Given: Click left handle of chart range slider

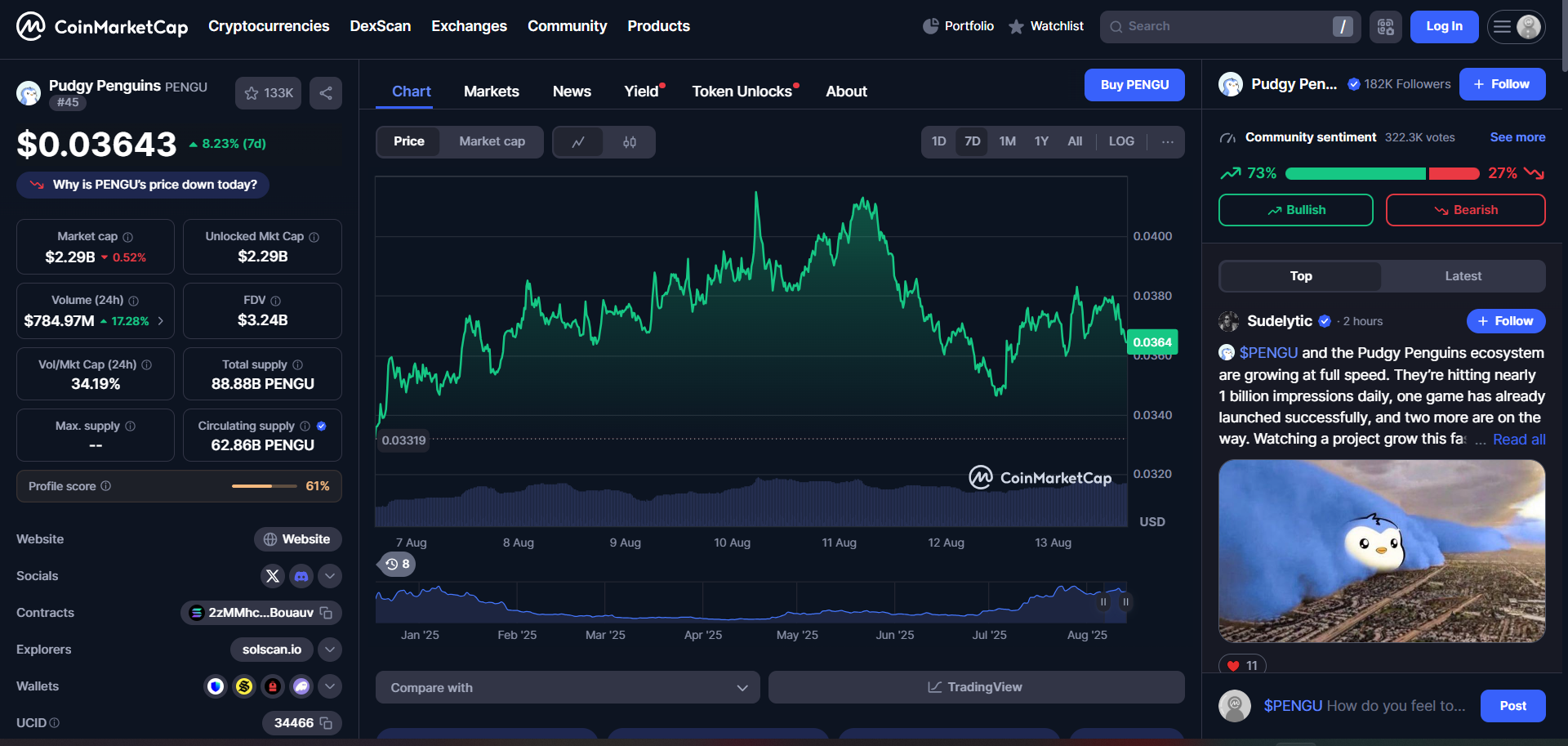Looking at the screenshot, I should (1103, 602).
